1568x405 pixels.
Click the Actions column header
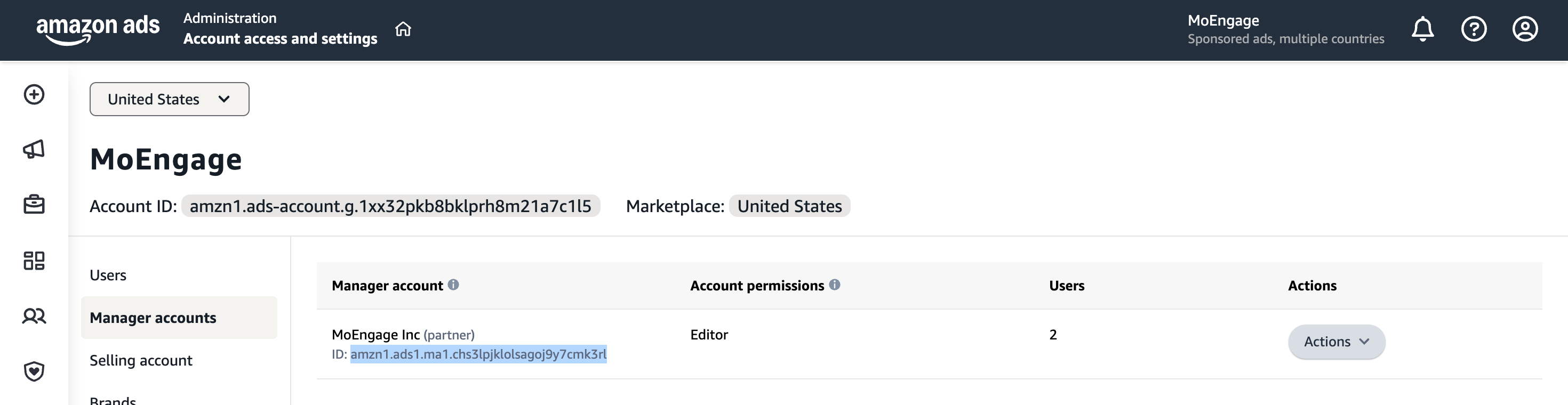click(x=1313, y=285)
